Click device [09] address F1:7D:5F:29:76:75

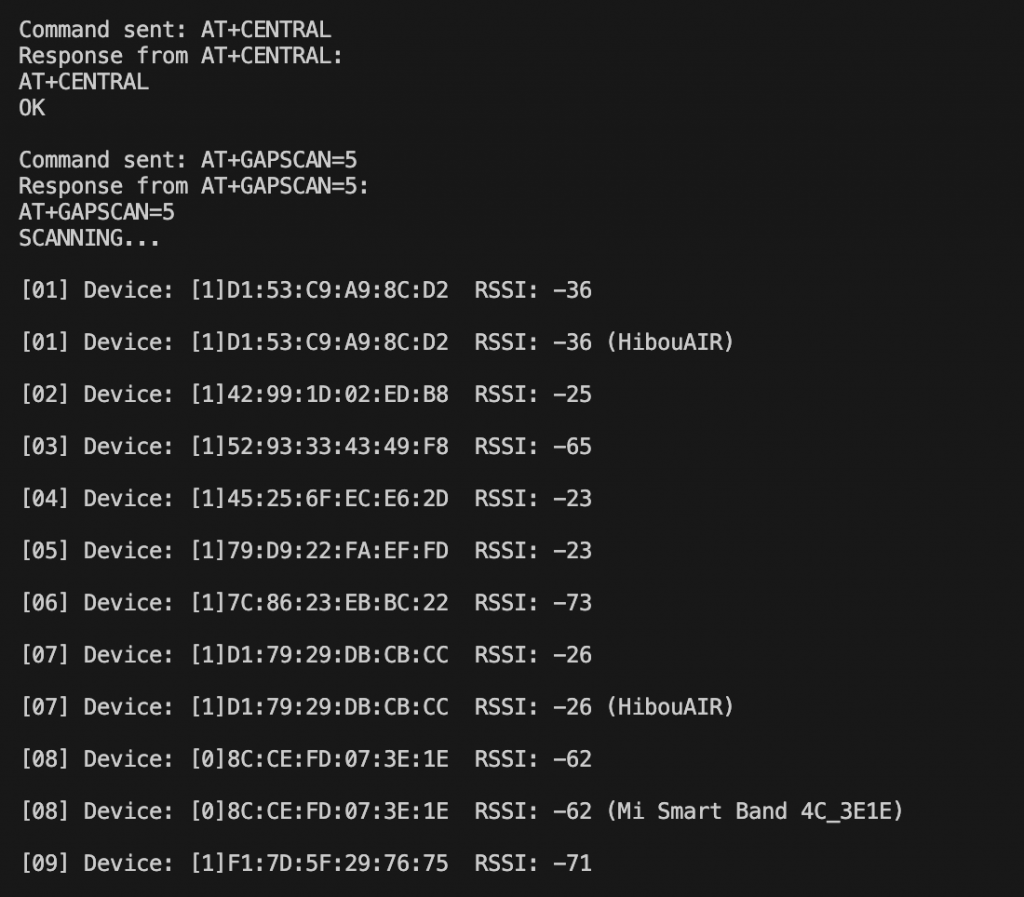pyautogui.click(x=338, y=864)
